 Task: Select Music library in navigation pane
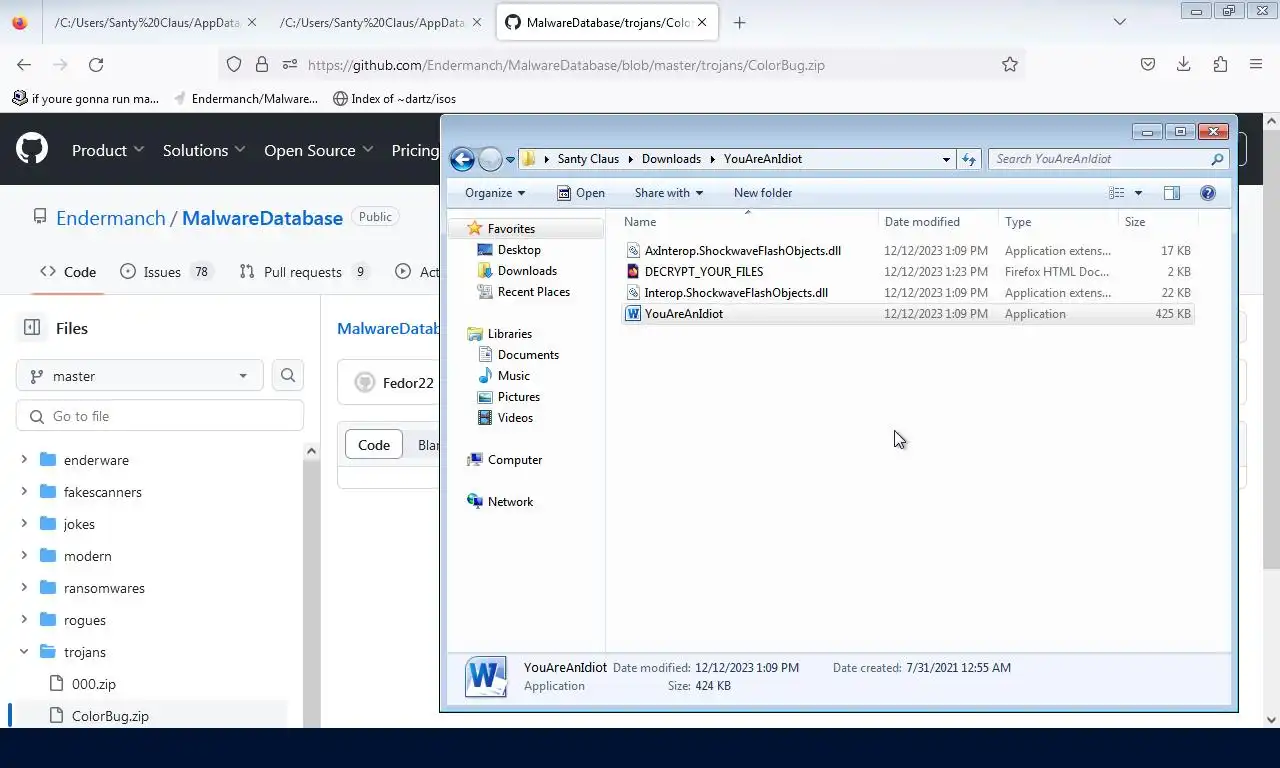click(514, 376)
